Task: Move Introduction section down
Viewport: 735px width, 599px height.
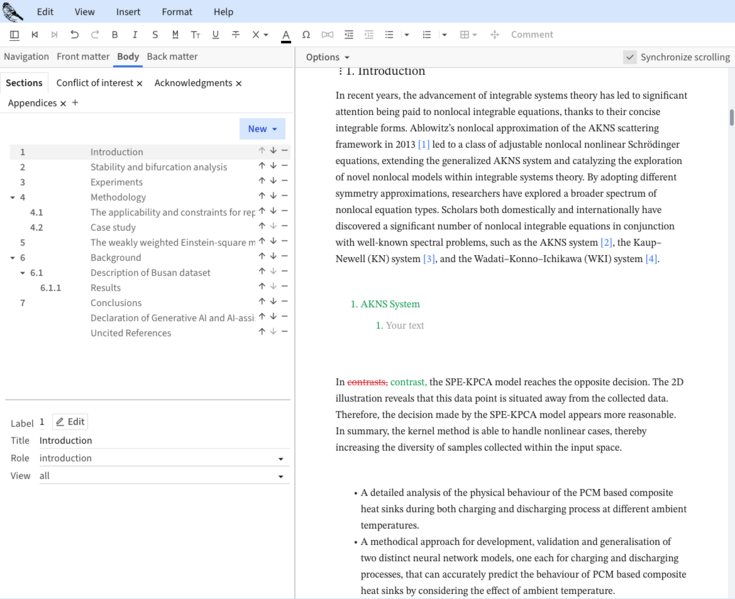Action: pyautogui.click(x=273, y=151)
